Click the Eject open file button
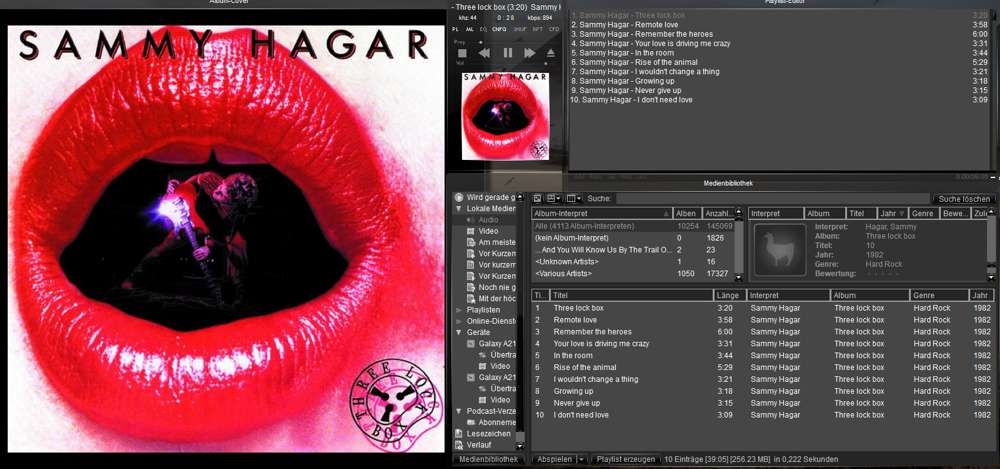The width and height of the screenshot is (1000, 469). [x=551, y=53]
